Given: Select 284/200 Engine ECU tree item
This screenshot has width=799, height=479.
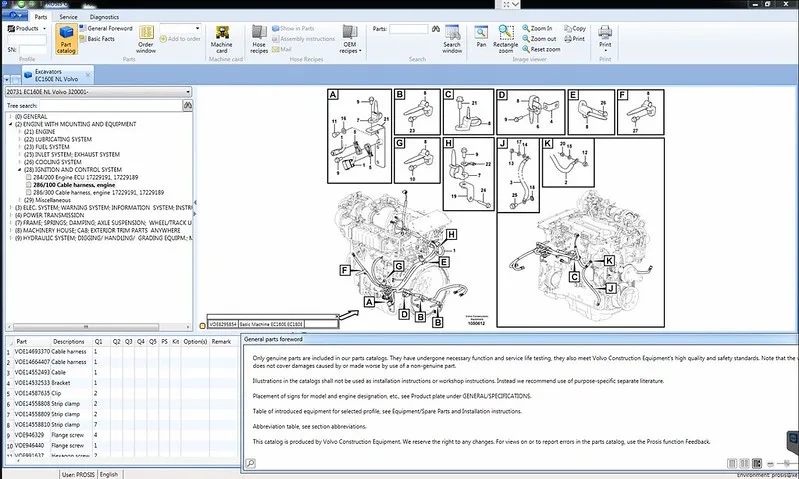Looking at the screenshot, I should click(86, 177).
